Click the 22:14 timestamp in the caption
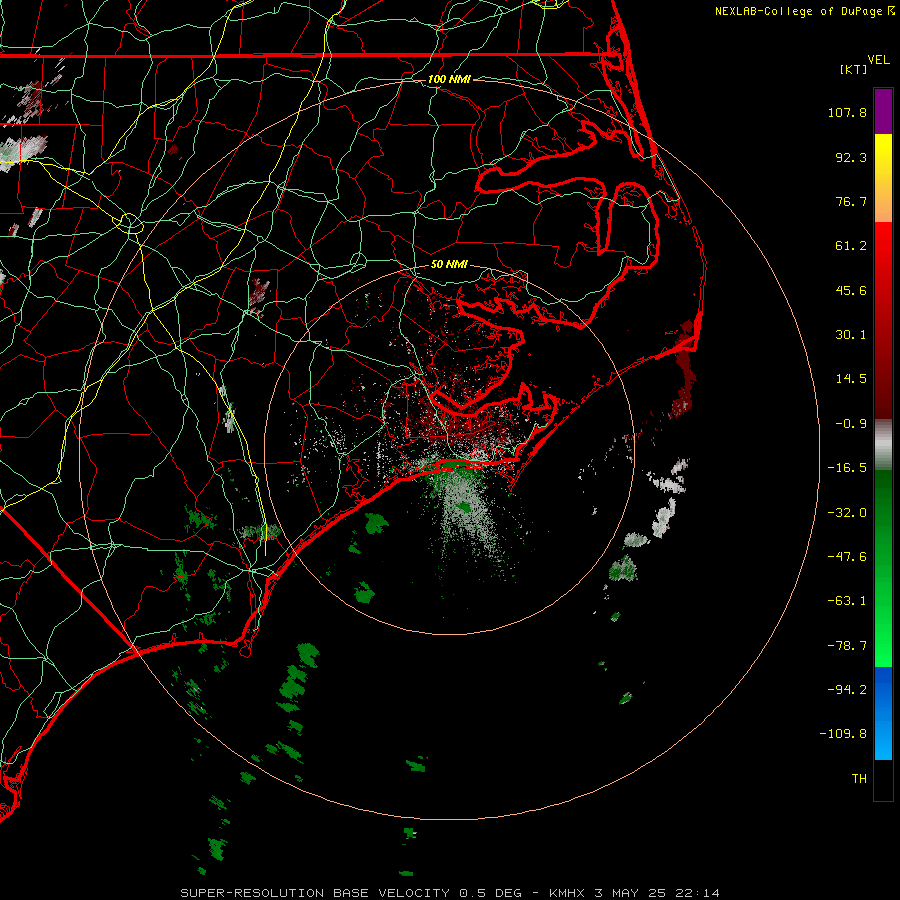900x900 pixels. (697, 893)
